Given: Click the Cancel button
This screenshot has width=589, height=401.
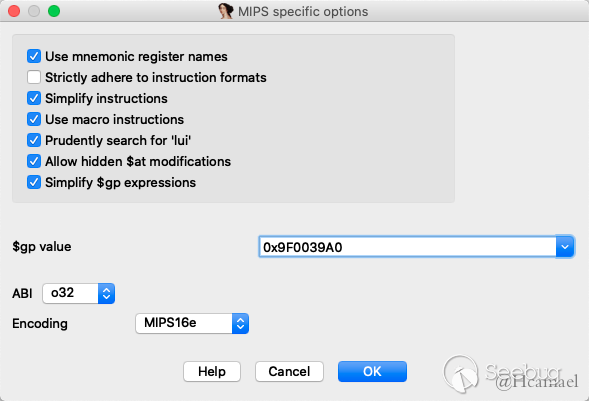Looking at the screenshot, I should pyautogui.click(x=289, y=372).
